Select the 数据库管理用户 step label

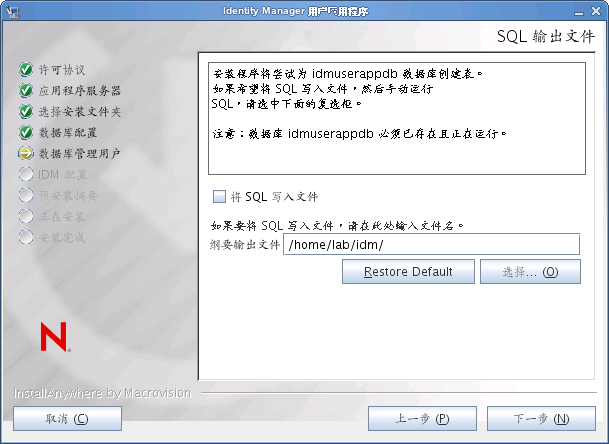tap(80, 154)
